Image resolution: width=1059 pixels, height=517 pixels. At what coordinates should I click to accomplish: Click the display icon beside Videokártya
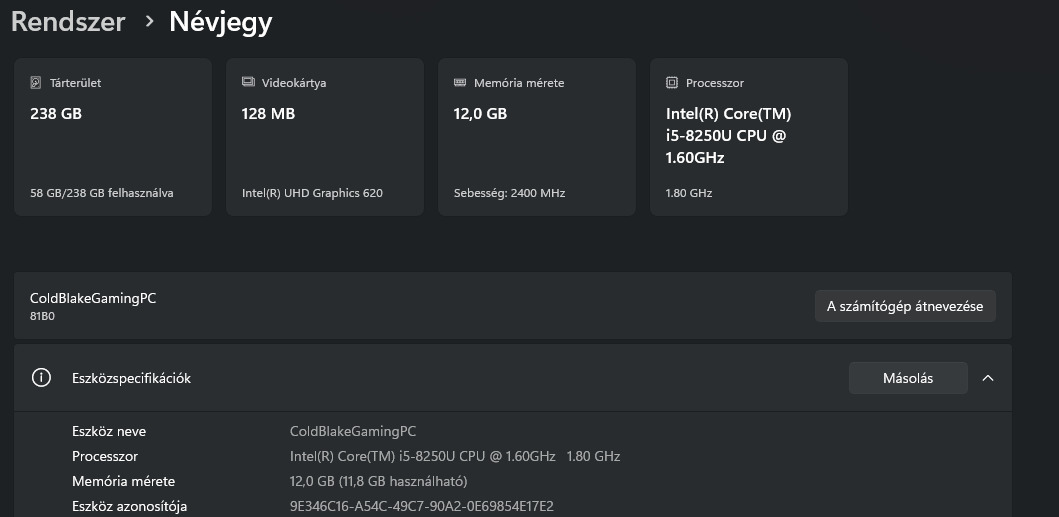248,83
